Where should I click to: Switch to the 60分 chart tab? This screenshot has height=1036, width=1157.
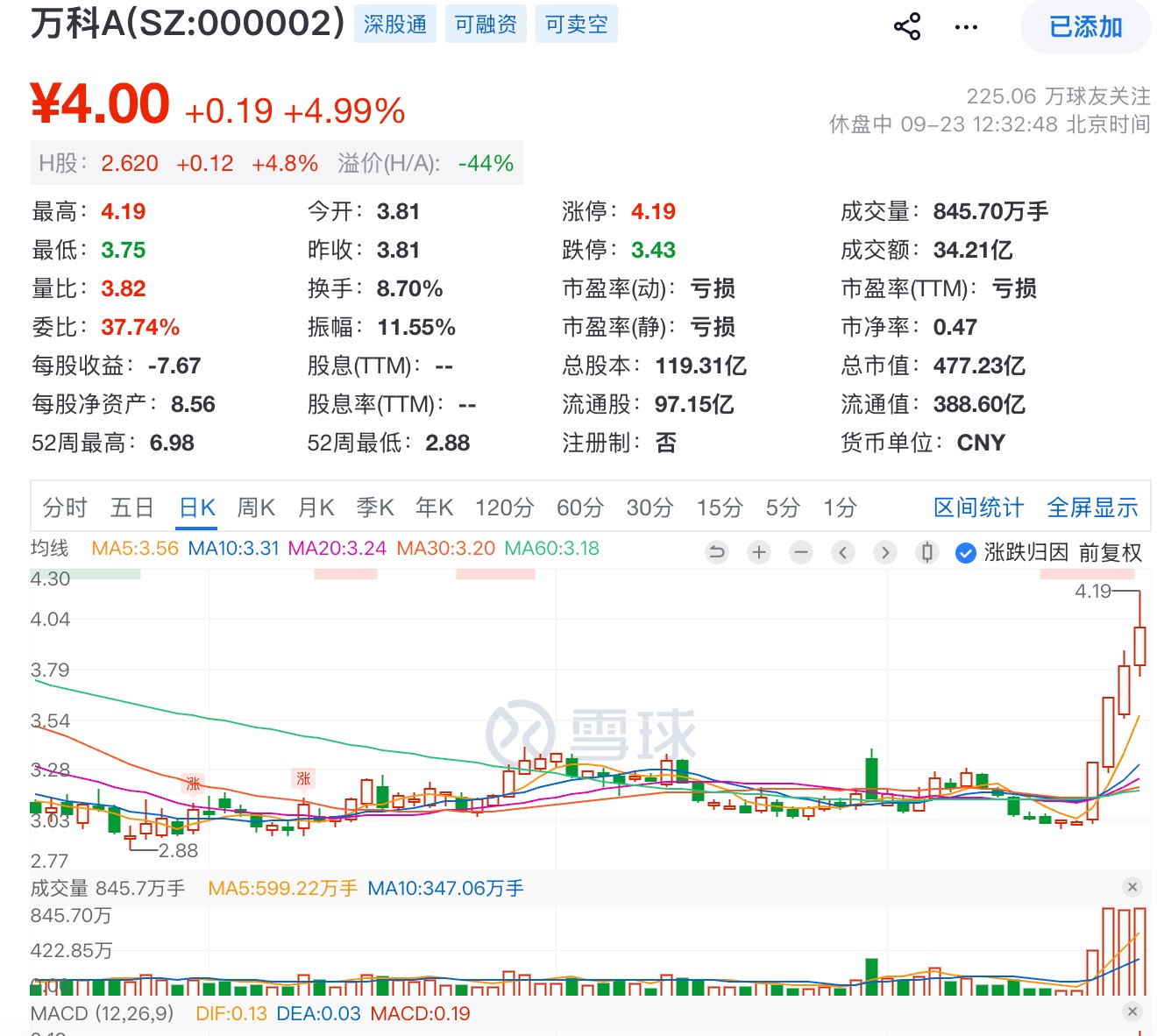[580, 507]
